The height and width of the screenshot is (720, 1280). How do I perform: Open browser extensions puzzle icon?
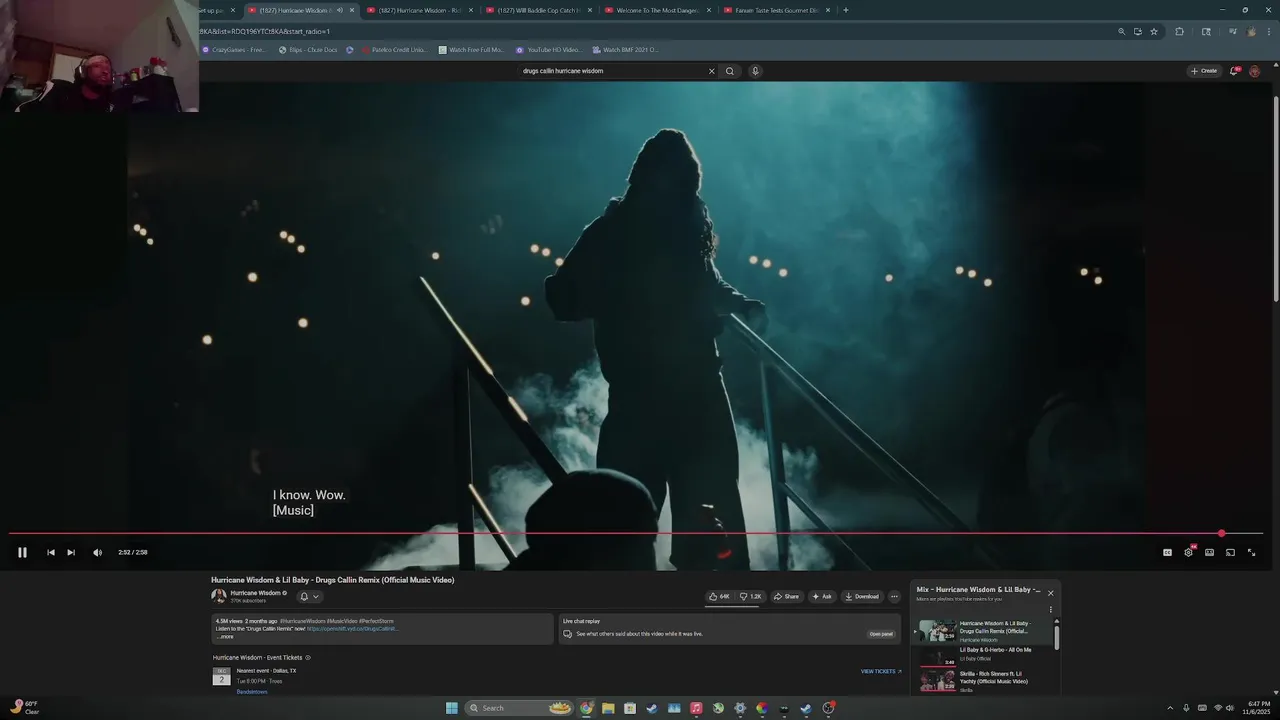[1179, 31]
